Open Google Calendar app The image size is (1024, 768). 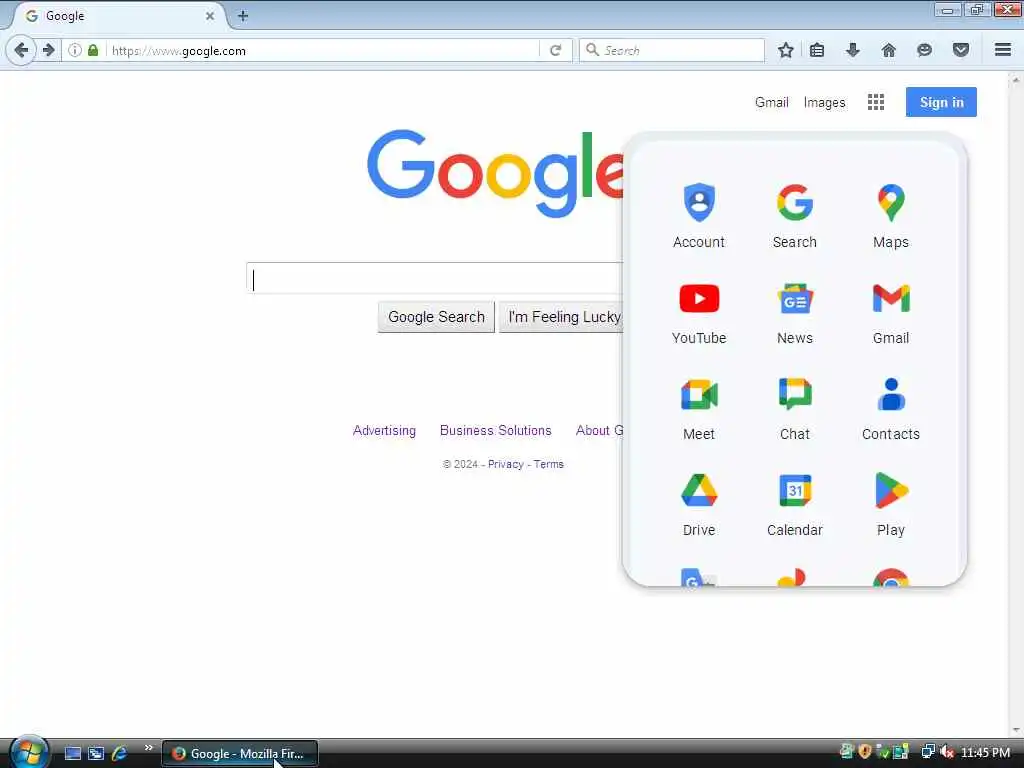click(x=795, y=504)
